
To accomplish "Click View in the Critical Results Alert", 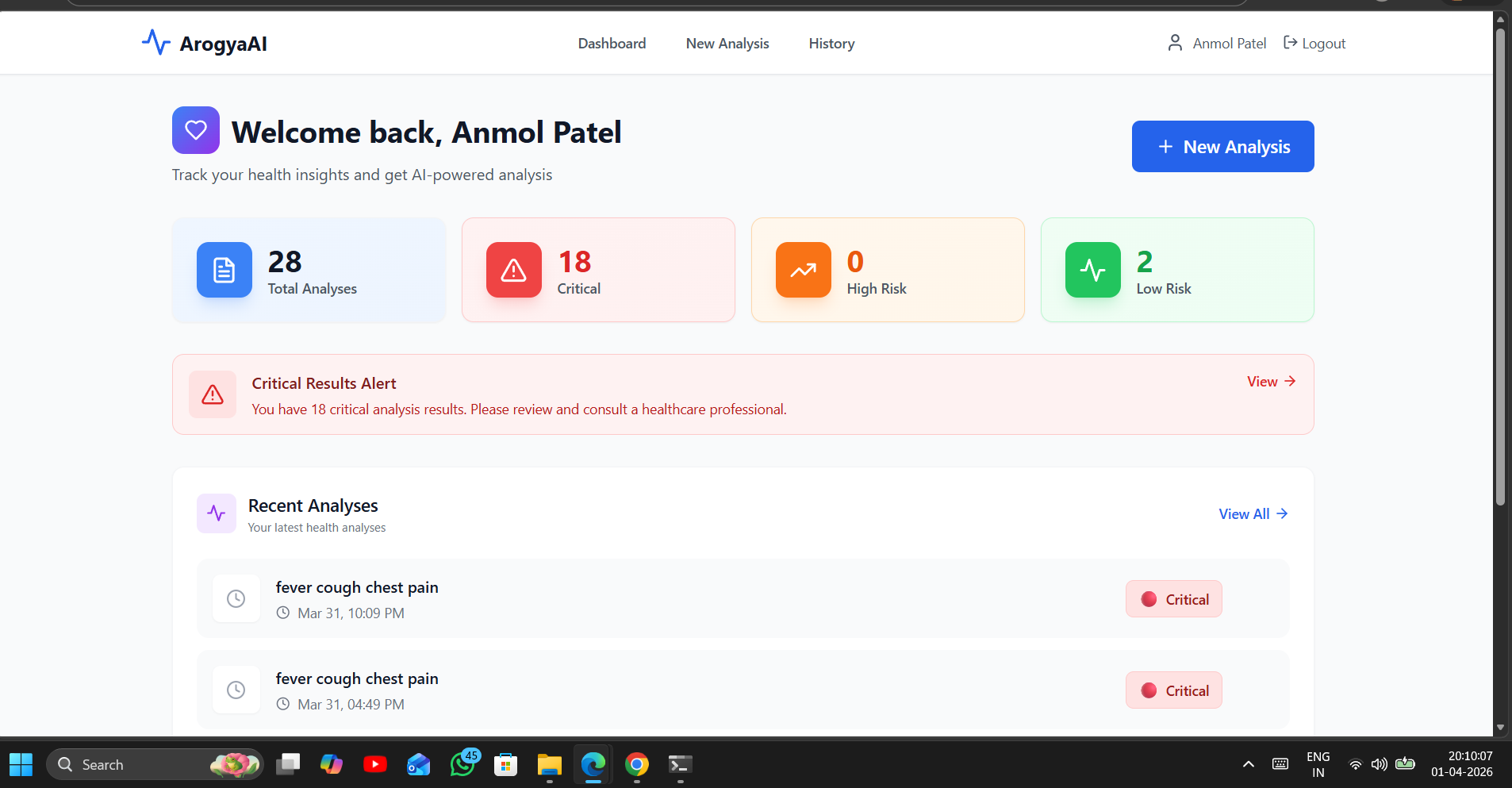I will (1272, 382).
